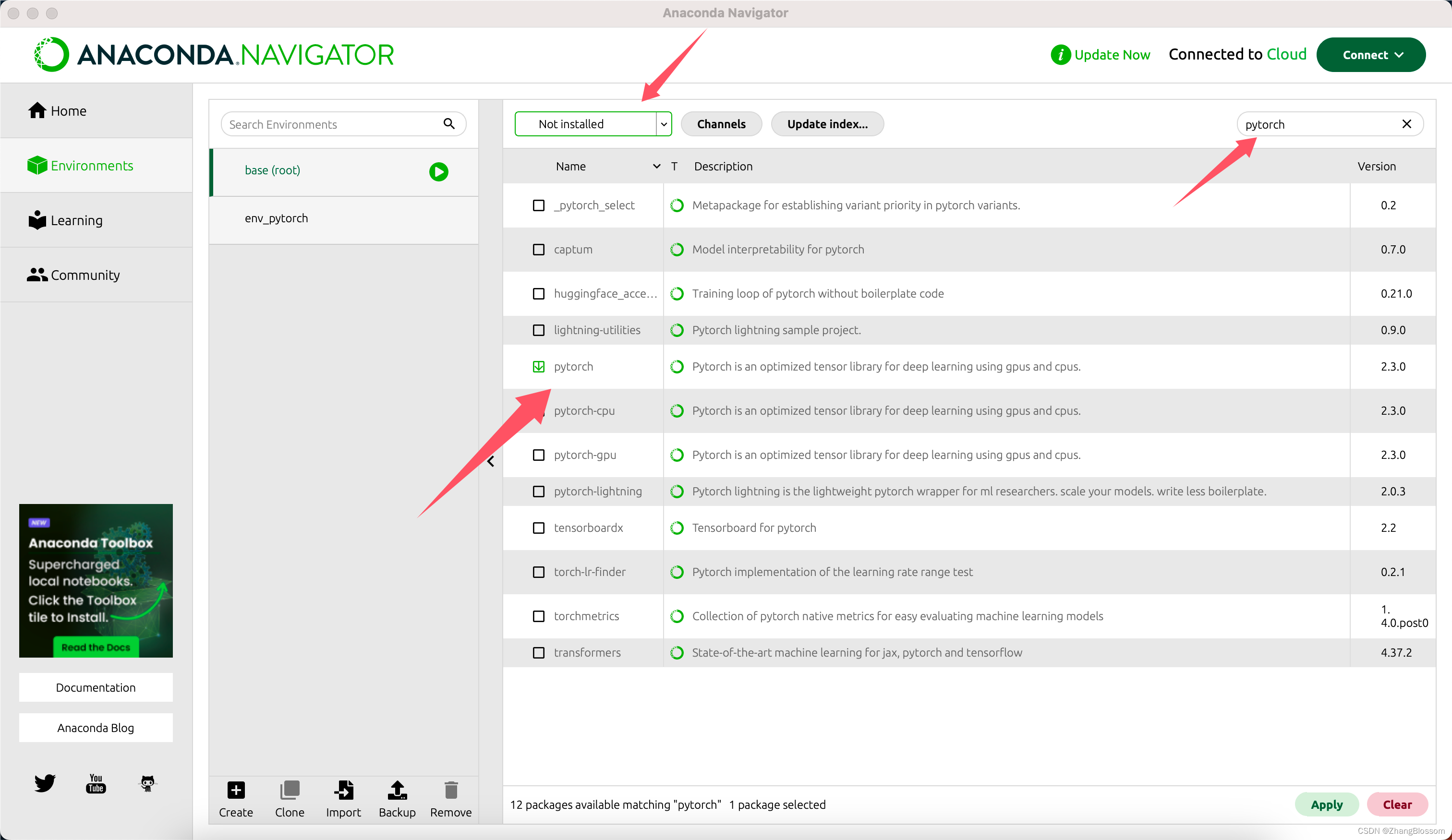1452x840 pixels.
Task: Click the pytorch search input field
Action: [1320, 123]
